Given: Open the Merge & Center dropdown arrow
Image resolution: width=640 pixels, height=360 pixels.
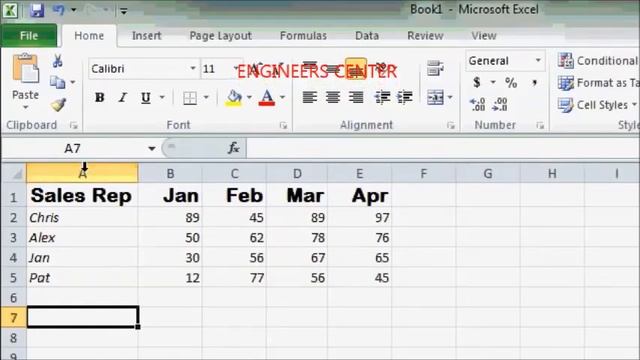Looking at the screenshot, I should tap(450, 98).
